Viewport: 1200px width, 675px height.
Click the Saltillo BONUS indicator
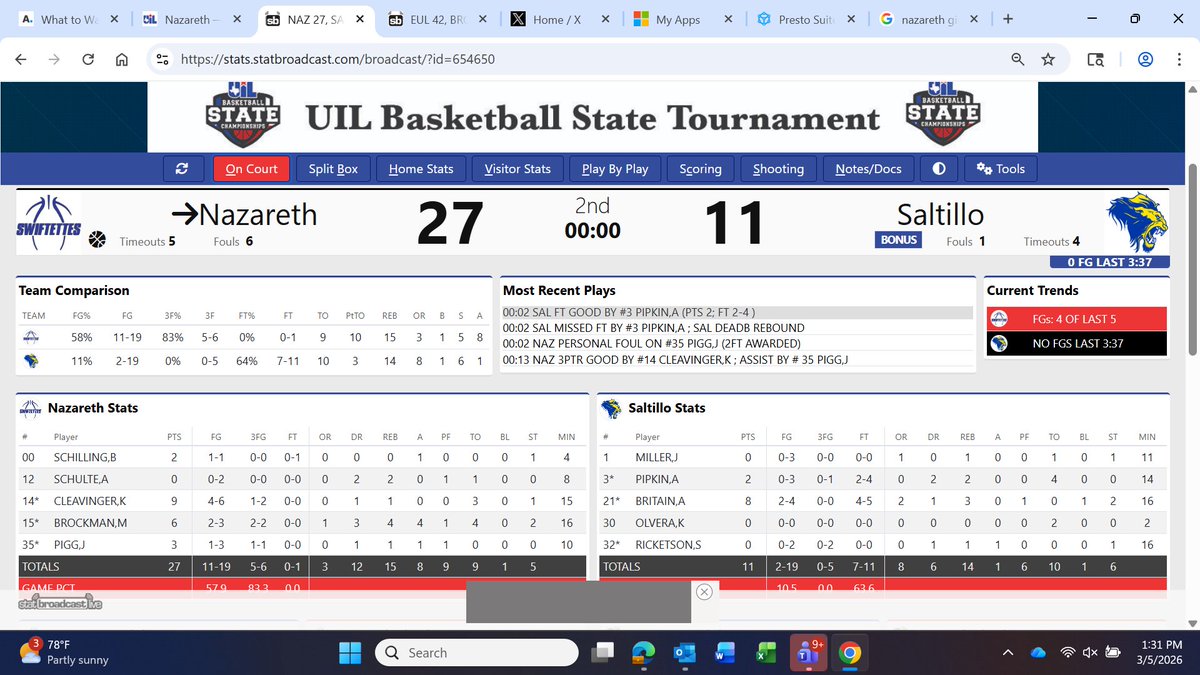click(x=898, y=240)
